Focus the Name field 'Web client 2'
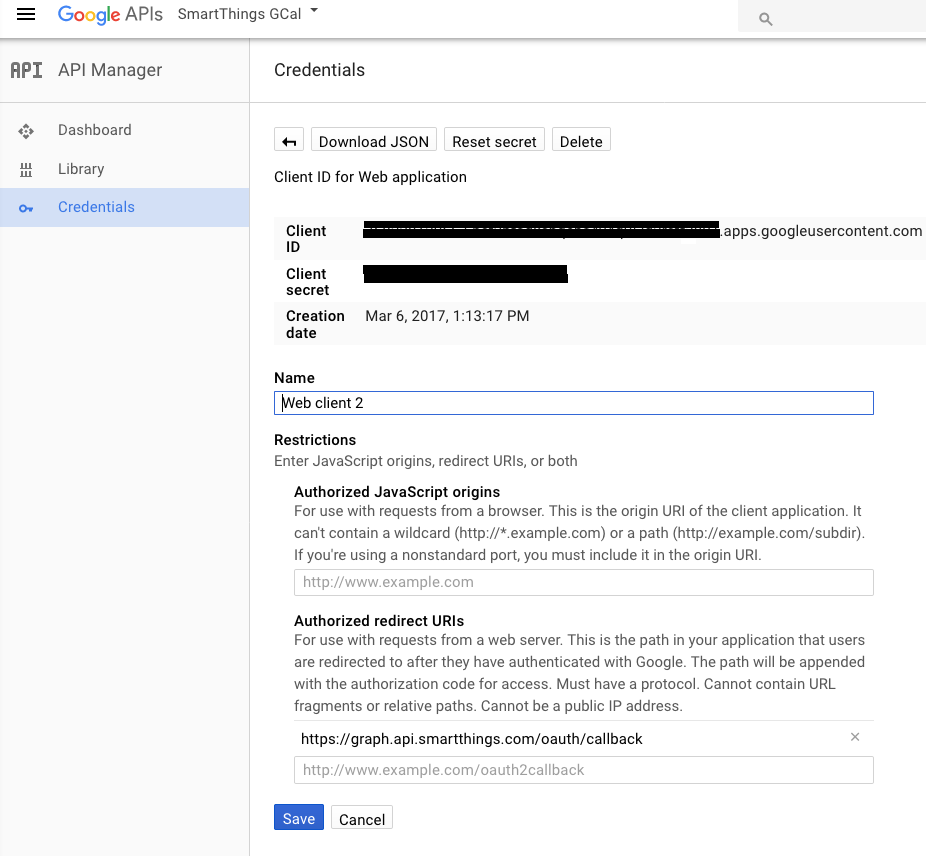The width and height of the screenshot is (926, 856). tap(574, 403)
